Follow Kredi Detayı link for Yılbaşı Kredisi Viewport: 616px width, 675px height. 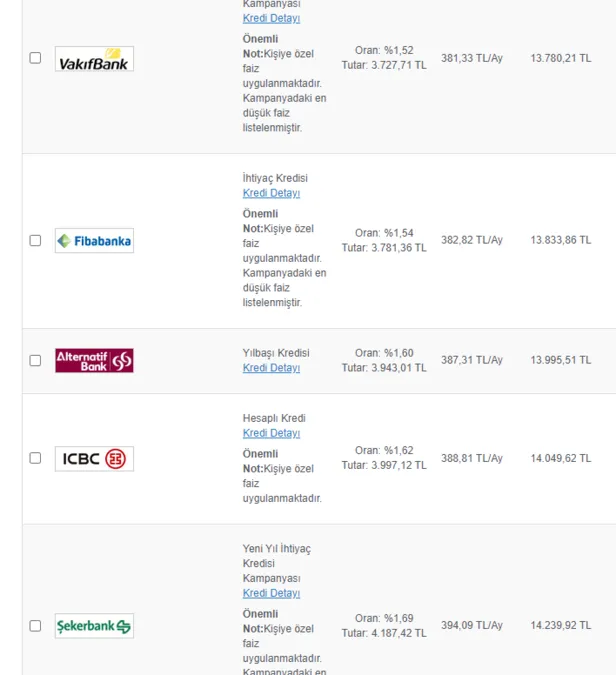271,368
